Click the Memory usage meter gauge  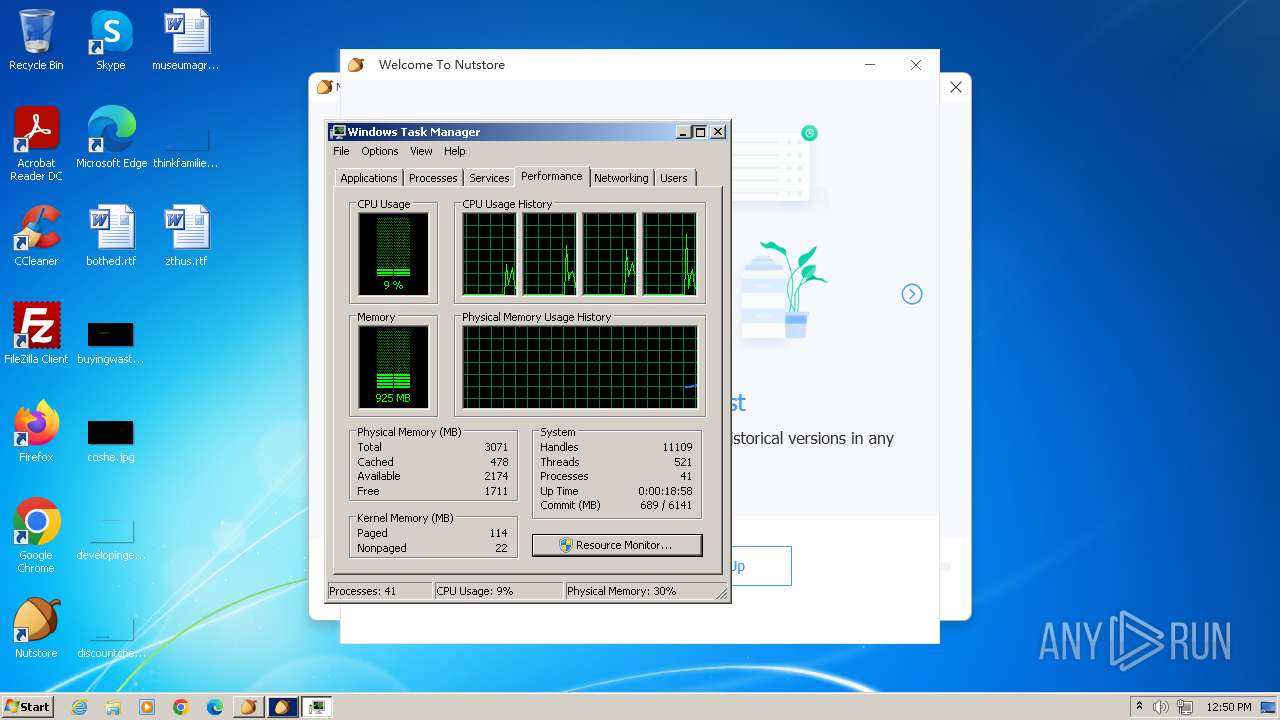[393, 367]
